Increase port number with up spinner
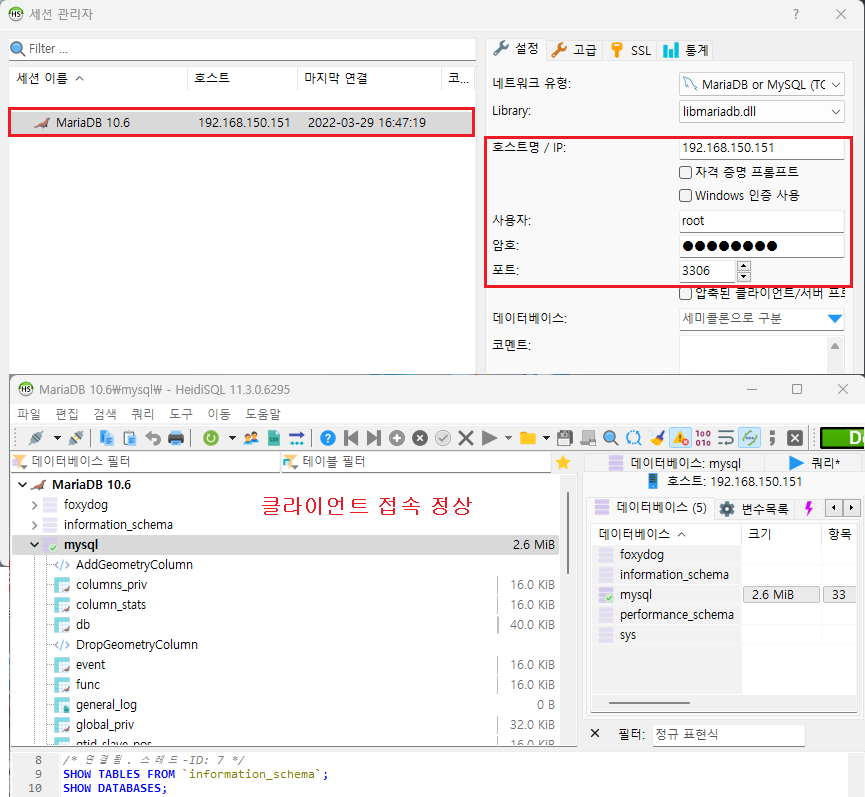 (744, 266)
